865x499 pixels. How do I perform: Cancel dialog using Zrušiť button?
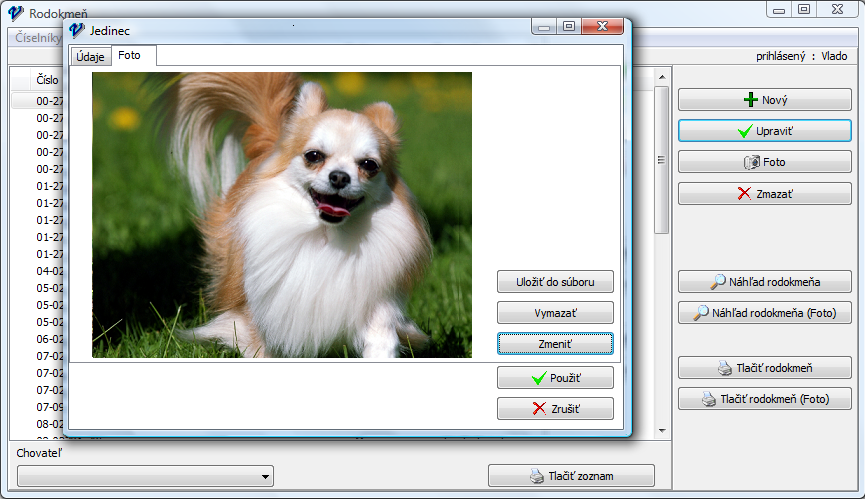click(x=555, y=409)
